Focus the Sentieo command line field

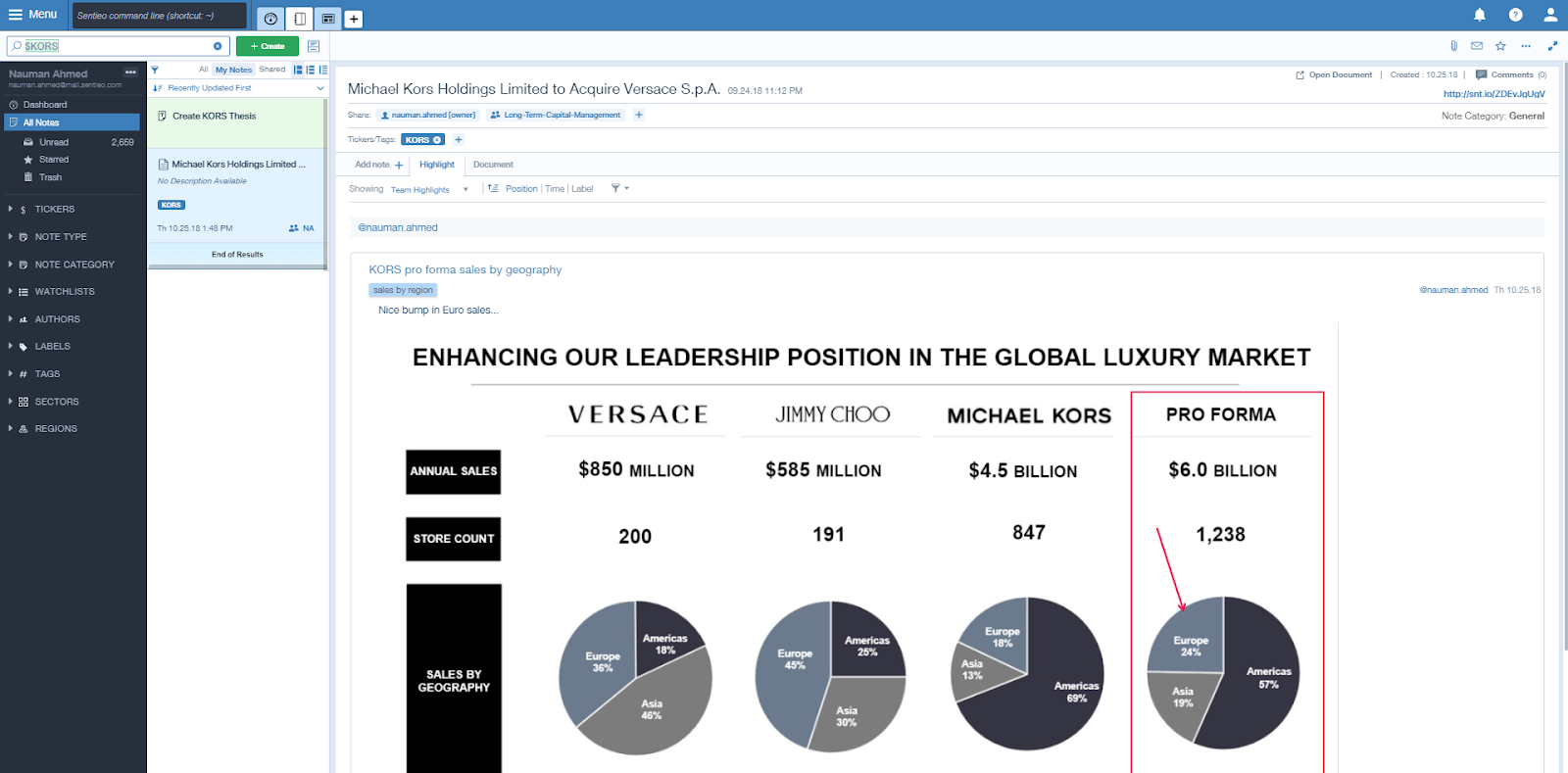(x=159, y=16)
